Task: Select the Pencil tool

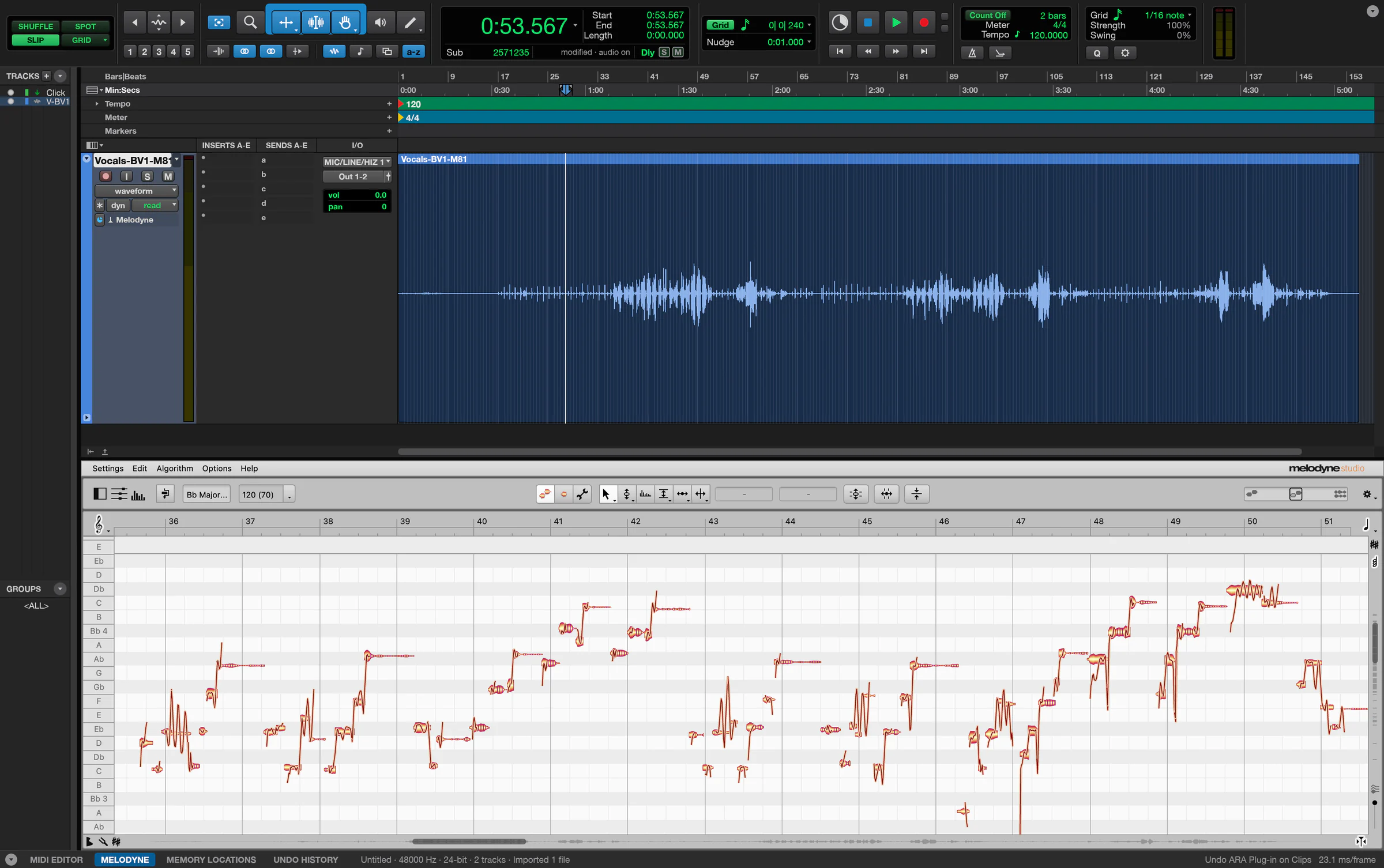Action: (x=411, y=22)
